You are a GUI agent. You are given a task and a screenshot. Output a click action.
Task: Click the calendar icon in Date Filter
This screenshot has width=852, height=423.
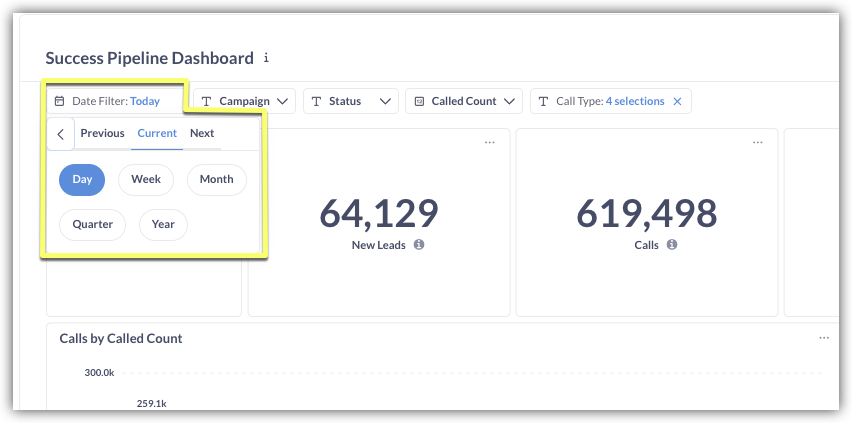point(60,101)
